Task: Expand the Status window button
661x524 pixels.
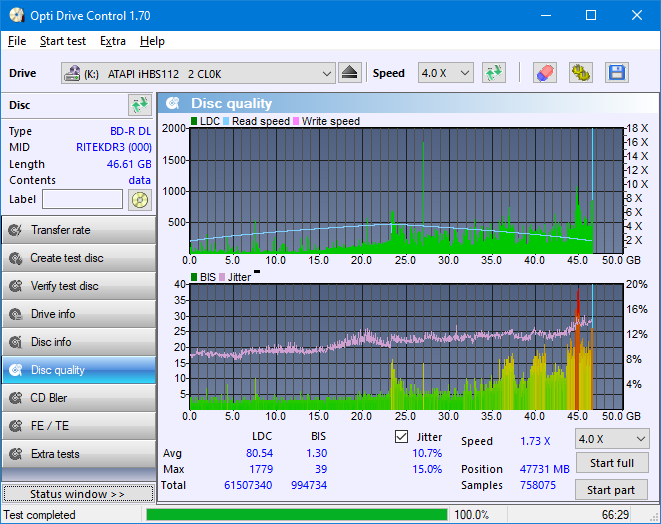Action: pos(78,494)
